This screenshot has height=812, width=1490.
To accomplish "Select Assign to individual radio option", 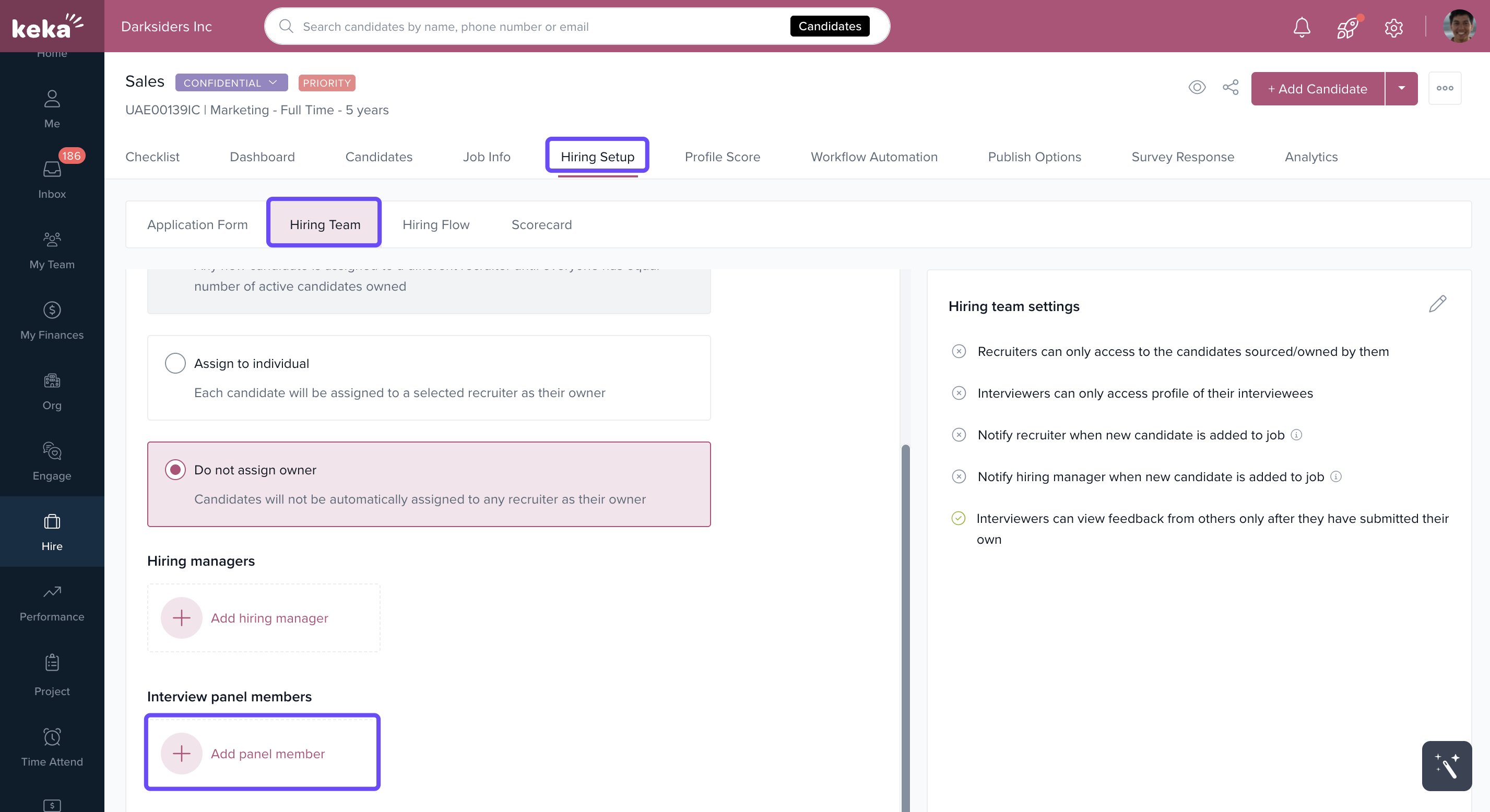I will coord(175,363).
